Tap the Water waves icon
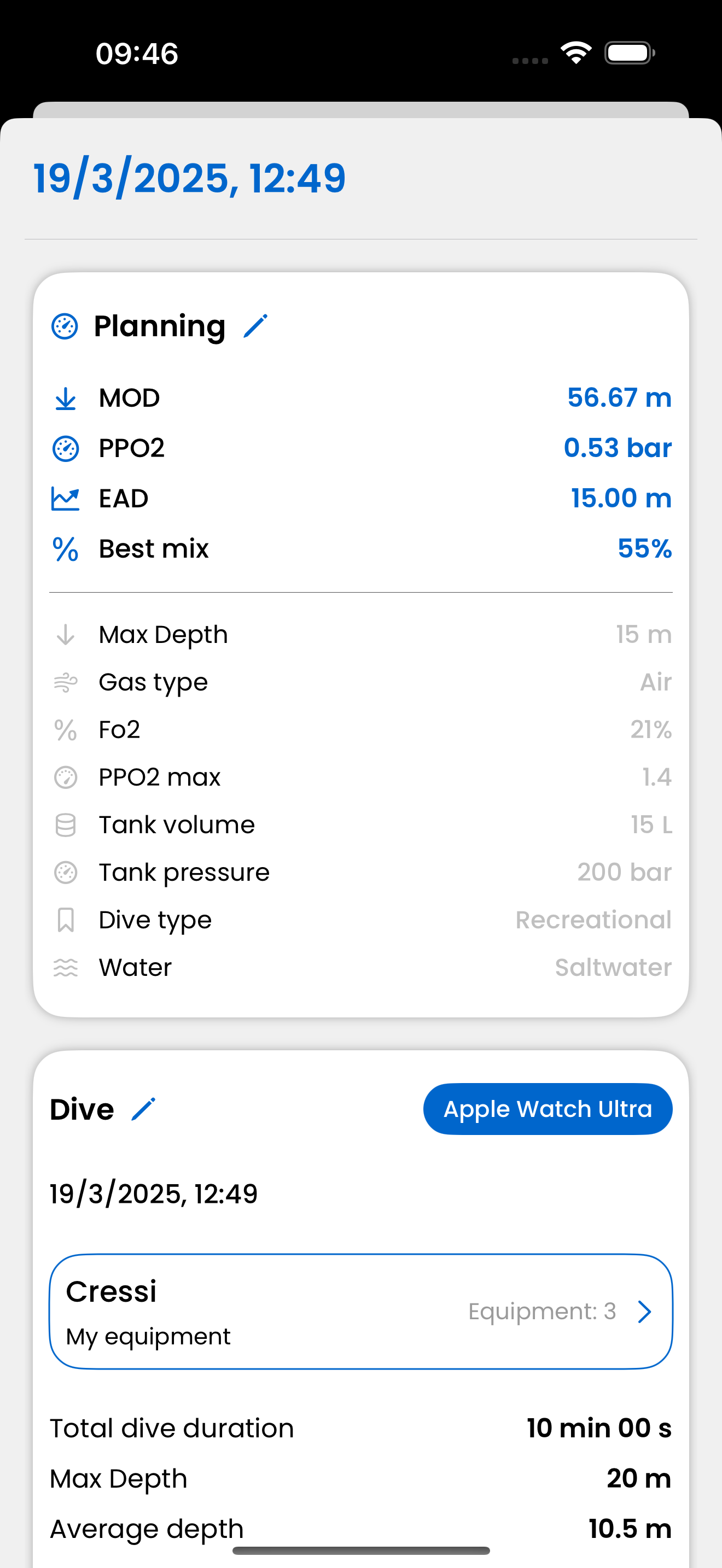722x1568 pixels. point(65,968)
